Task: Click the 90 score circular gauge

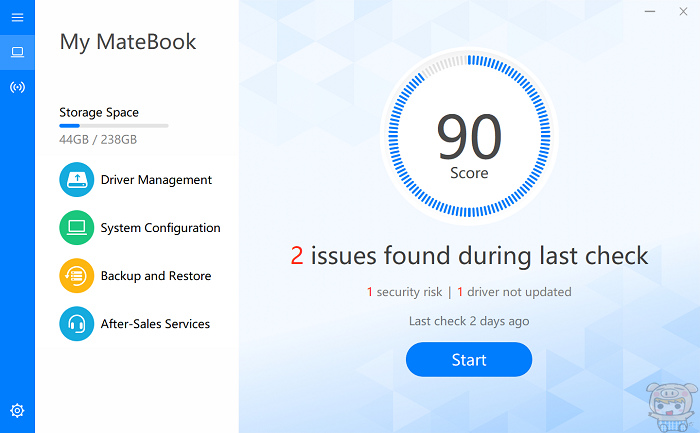Action: 469,136
